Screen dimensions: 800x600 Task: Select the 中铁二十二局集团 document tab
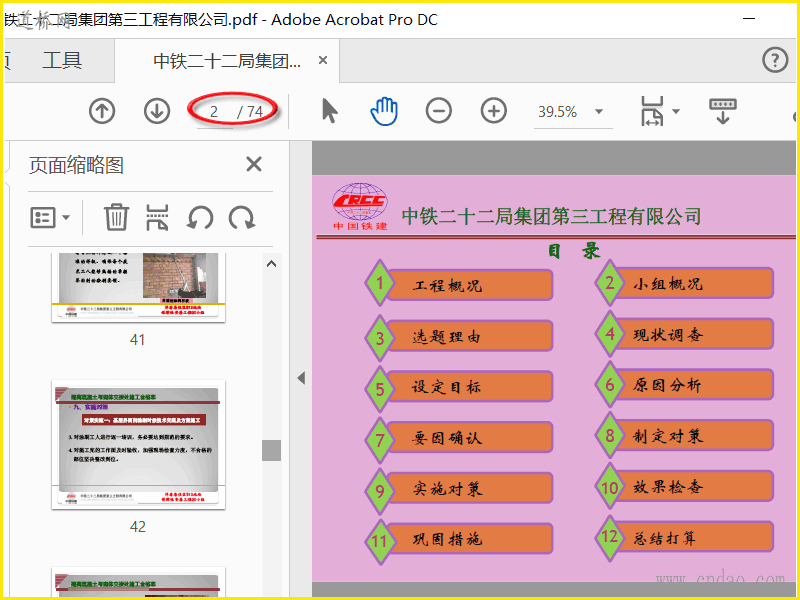[x=227, y=61]
